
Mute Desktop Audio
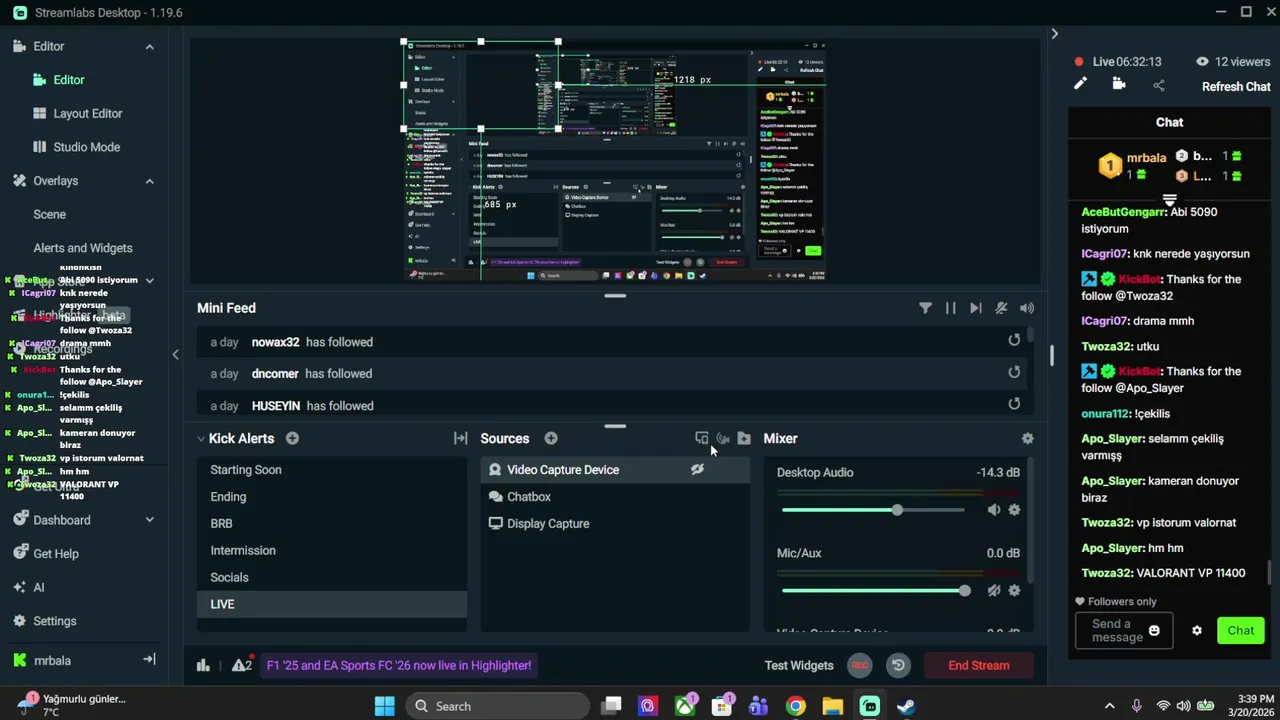(993, 510)
